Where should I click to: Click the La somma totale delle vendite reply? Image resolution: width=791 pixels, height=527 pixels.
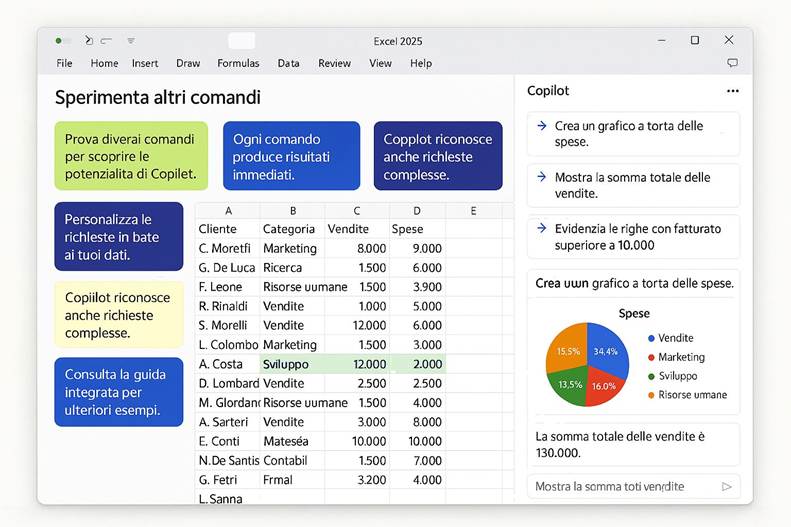tap(633, 444)
